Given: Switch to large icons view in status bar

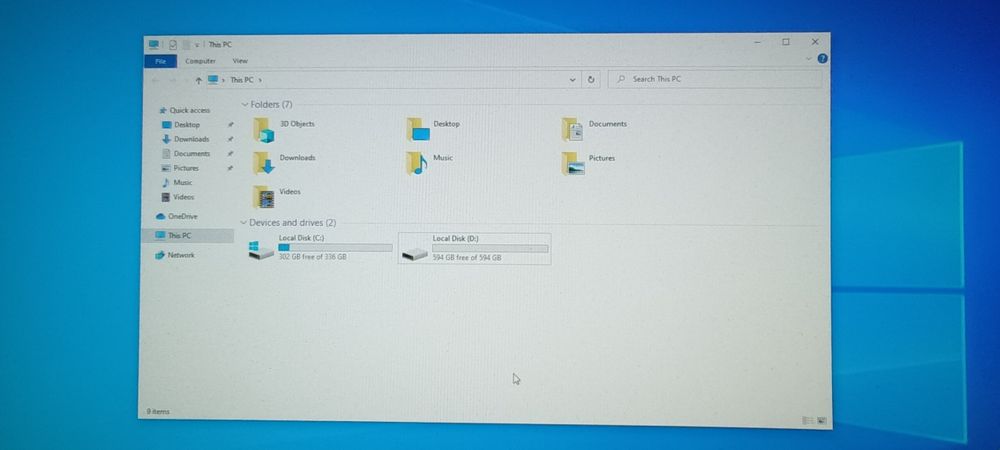Looking at the screenshot, I should tap(821, 421).
